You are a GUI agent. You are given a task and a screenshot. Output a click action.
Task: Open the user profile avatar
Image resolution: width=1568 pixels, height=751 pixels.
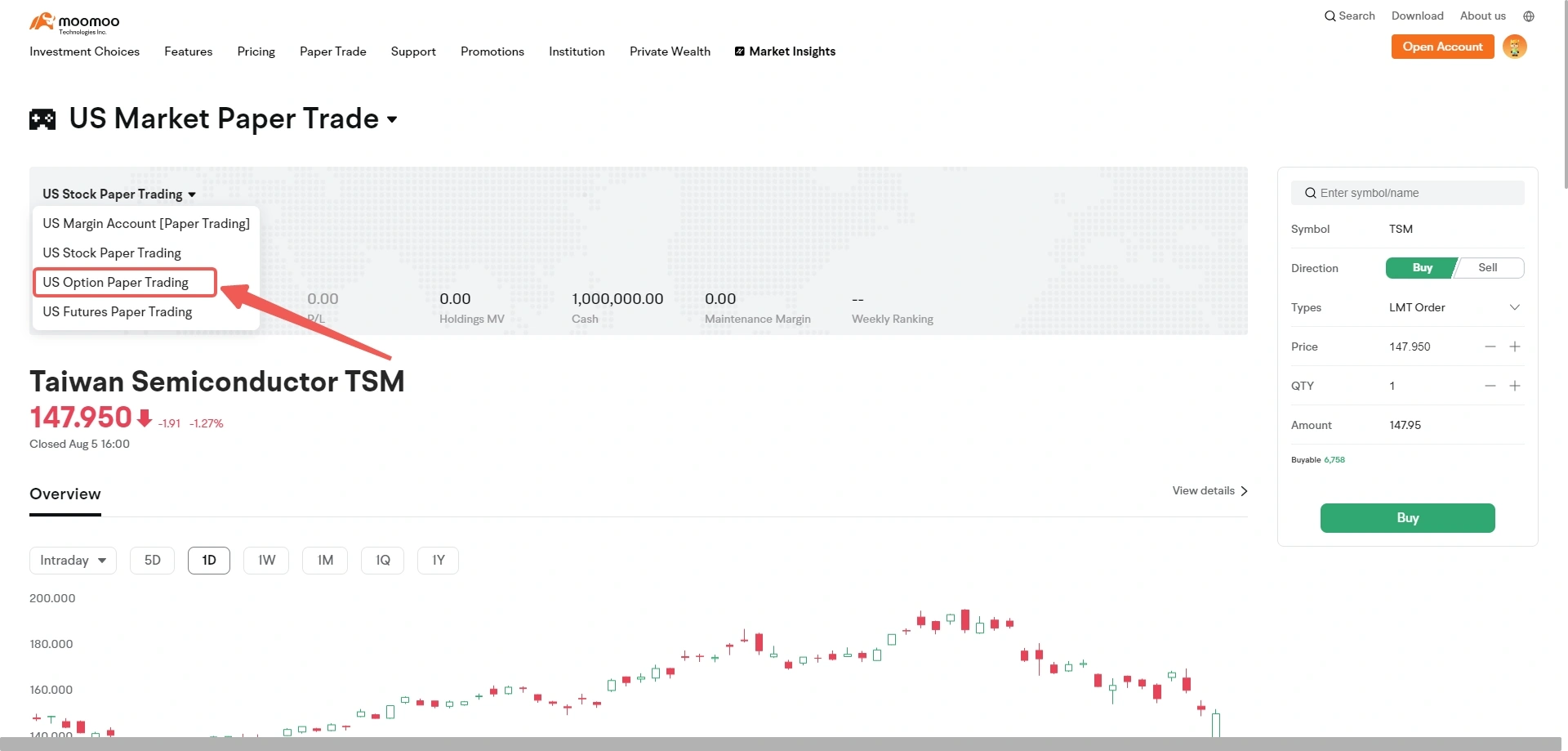(x=1515, y=47)
